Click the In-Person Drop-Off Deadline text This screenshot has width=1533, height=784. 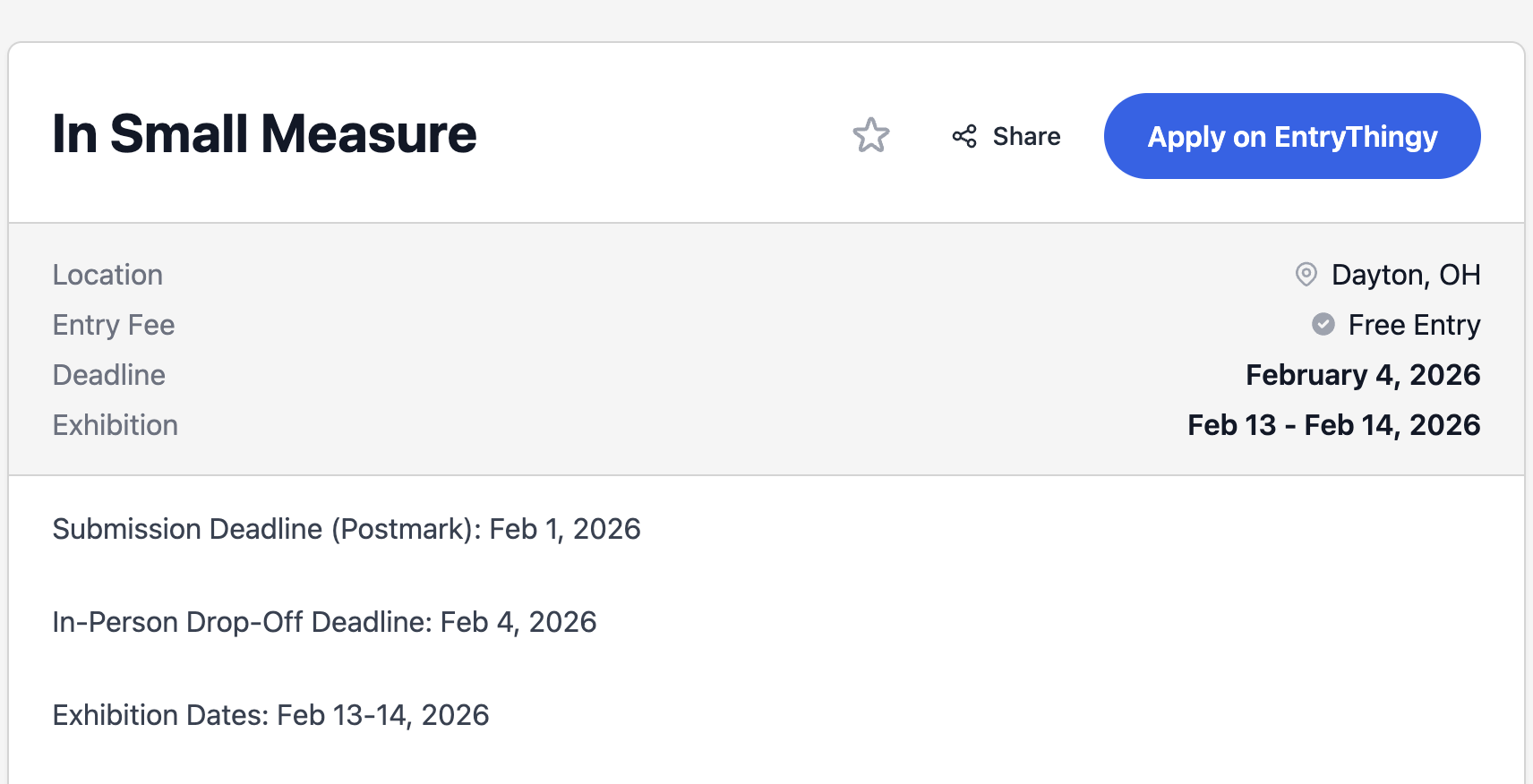[242, 622]
